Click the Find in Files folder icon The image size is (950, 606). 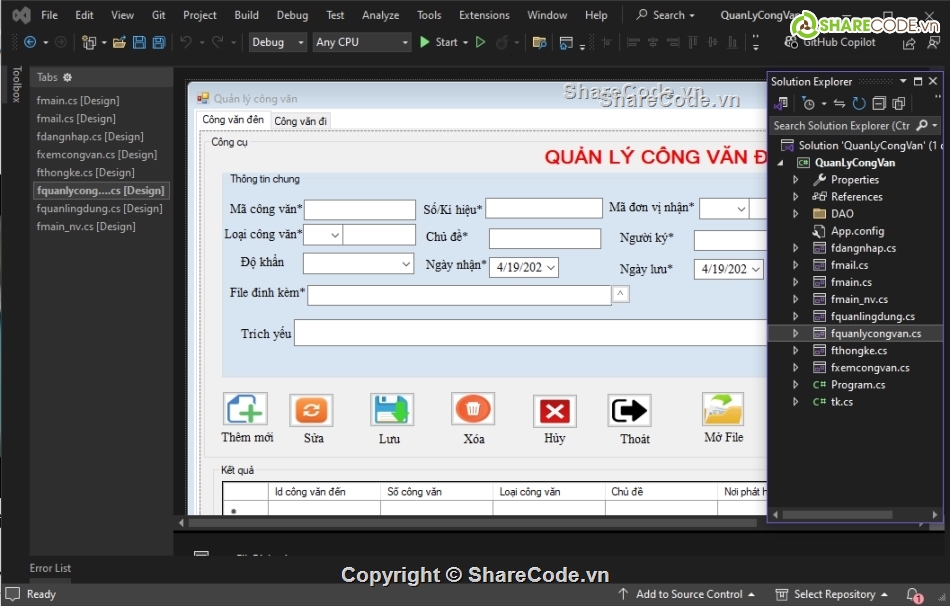tap(539, 42)
